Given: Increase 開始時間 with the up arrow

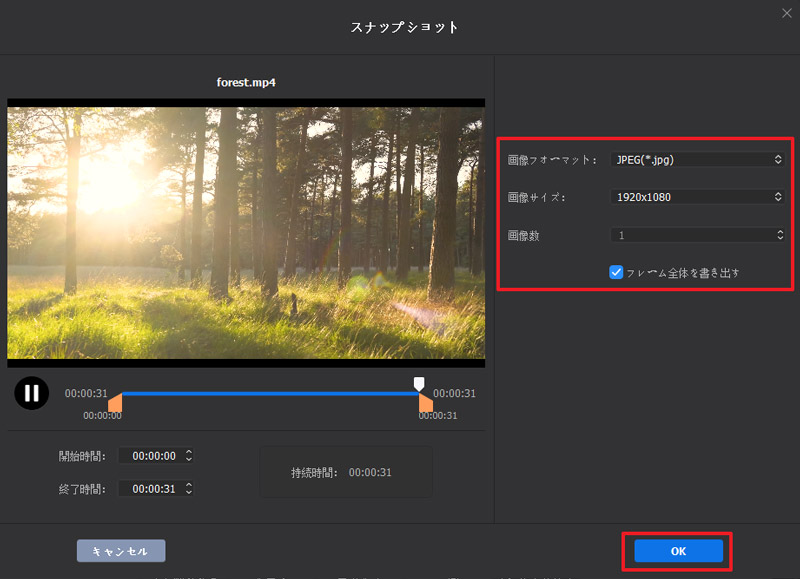Looking at the screenshot, I should tap(189, 452).
